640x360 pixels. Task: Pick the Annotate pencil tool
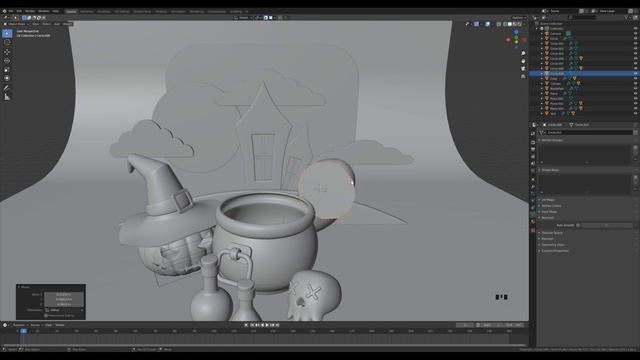7,88
